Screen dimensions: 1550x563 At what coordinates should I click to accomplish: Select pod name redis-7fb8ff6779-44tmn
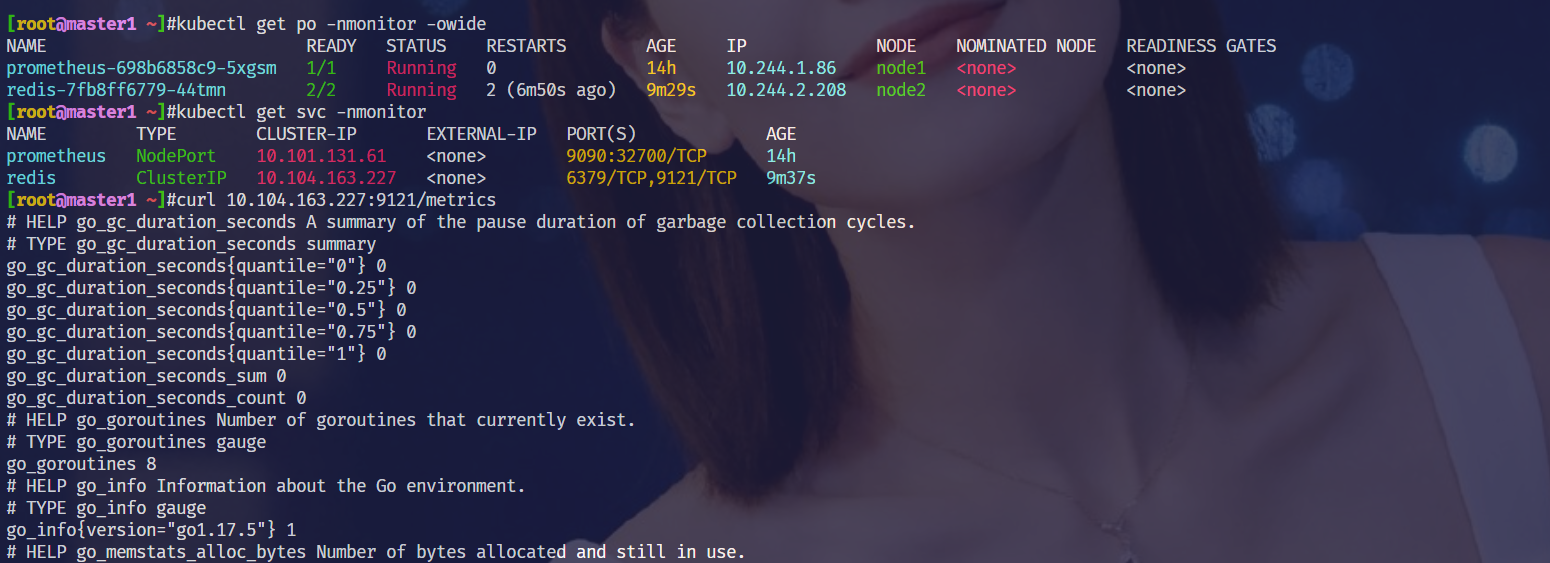pyautogui.click(x=116, y=90)
